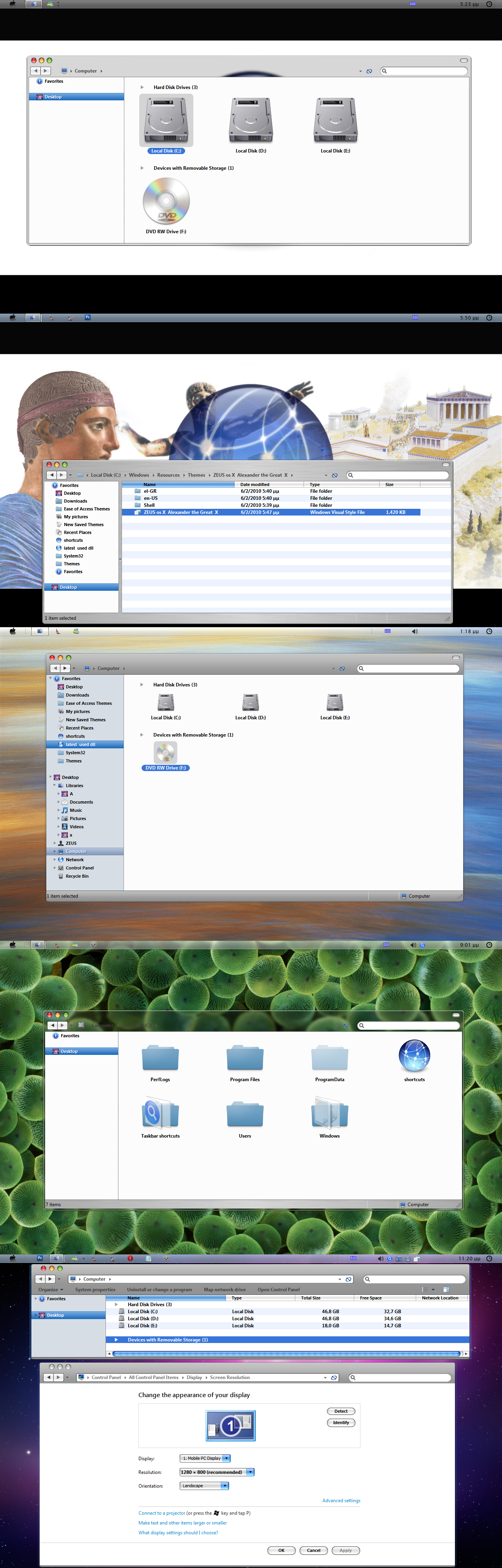Click search field in Themes folder window
This screenshot has height=1568, width=502.
398,475
